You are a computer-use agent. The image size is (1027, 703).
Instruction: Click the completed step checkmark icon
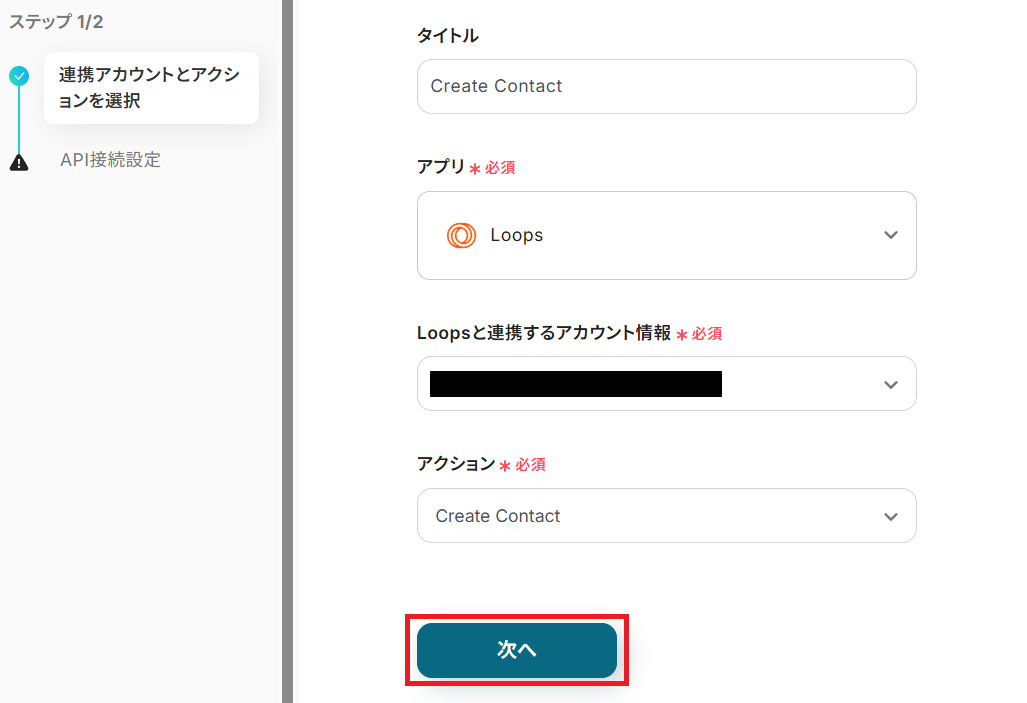19,75
